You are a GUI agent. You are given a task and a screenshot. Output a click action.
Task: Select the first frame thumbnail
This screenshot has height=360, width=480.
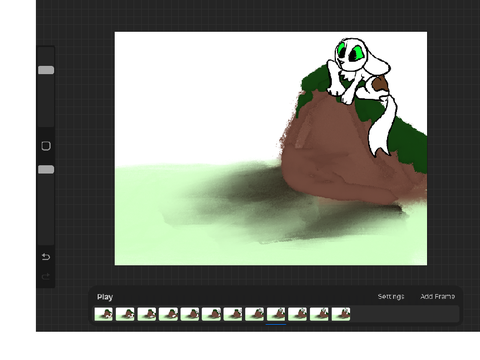coord(104,314)
